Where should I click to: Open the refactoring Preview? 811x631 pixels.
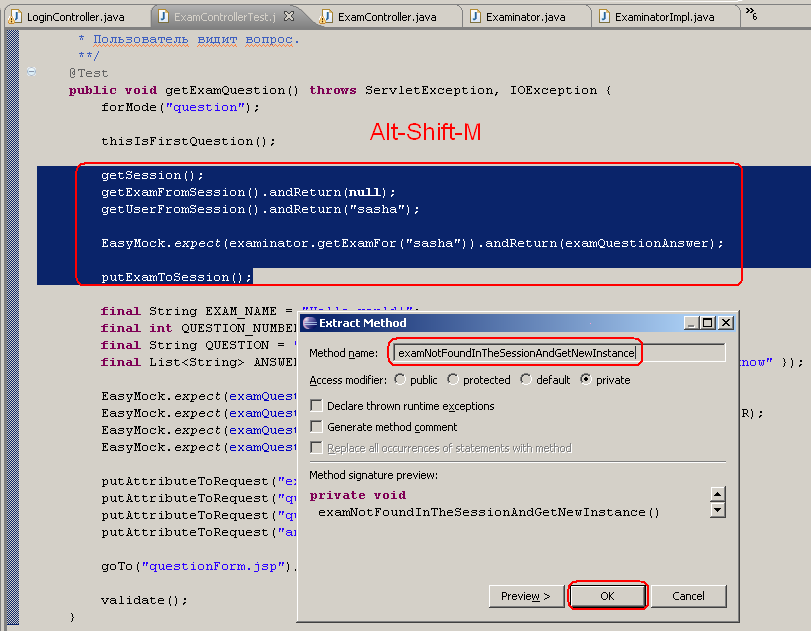[x=526, y=595]
